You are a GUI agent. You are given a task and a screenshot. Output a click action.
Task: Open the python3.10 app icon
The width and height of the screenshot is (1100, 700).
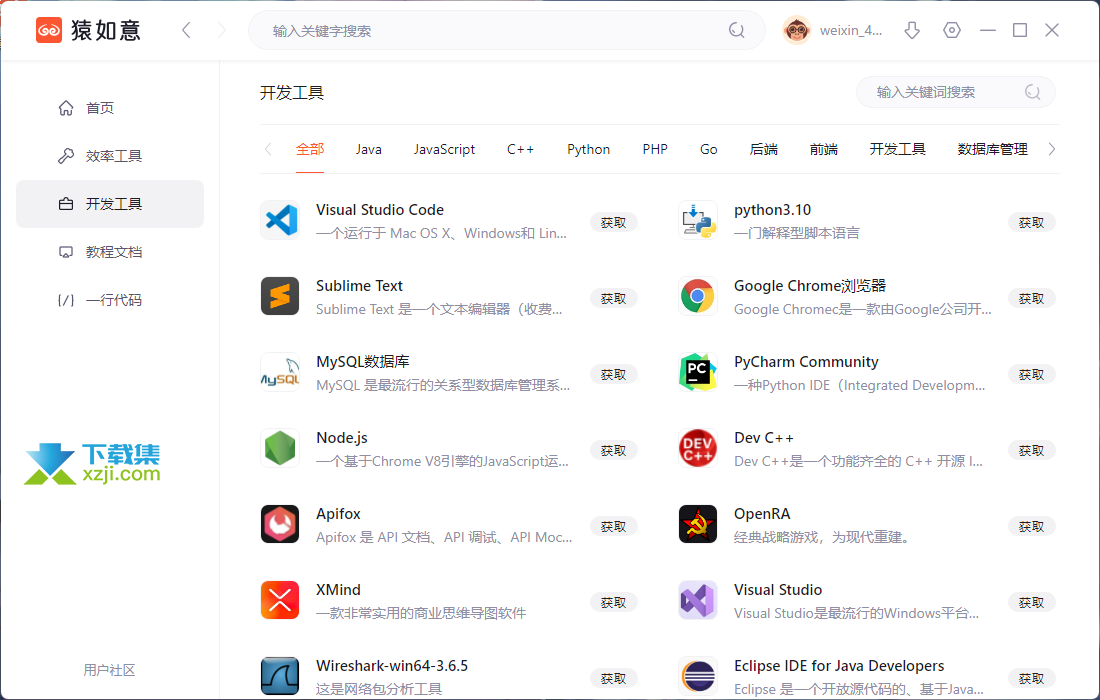(698, 220)
